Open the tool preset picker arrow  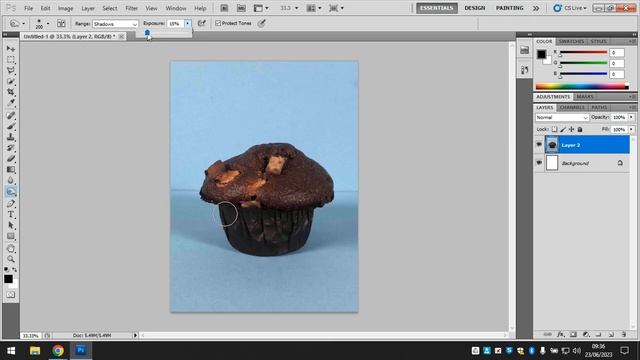click(x=23, y=24)
